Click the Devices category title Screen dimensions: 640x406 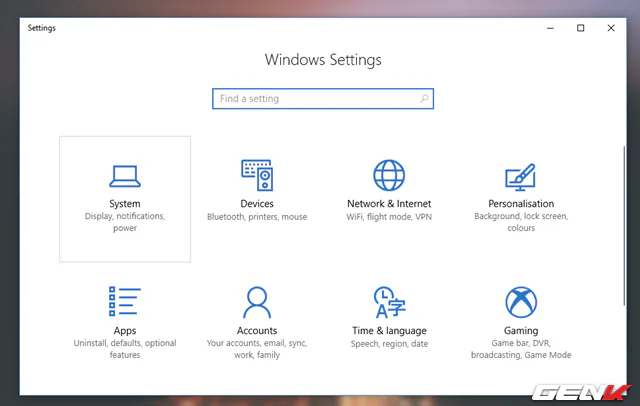tap(257, 204)
